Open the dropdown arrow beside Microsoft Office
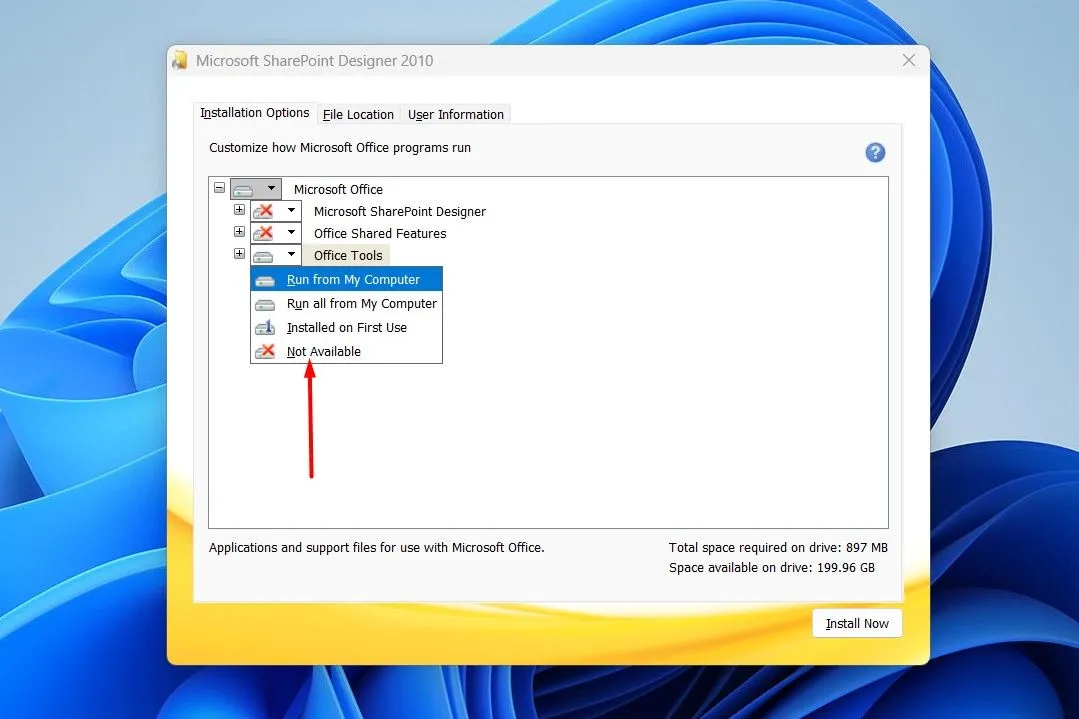Viewport: 1079px width, 719px height. 270,189
